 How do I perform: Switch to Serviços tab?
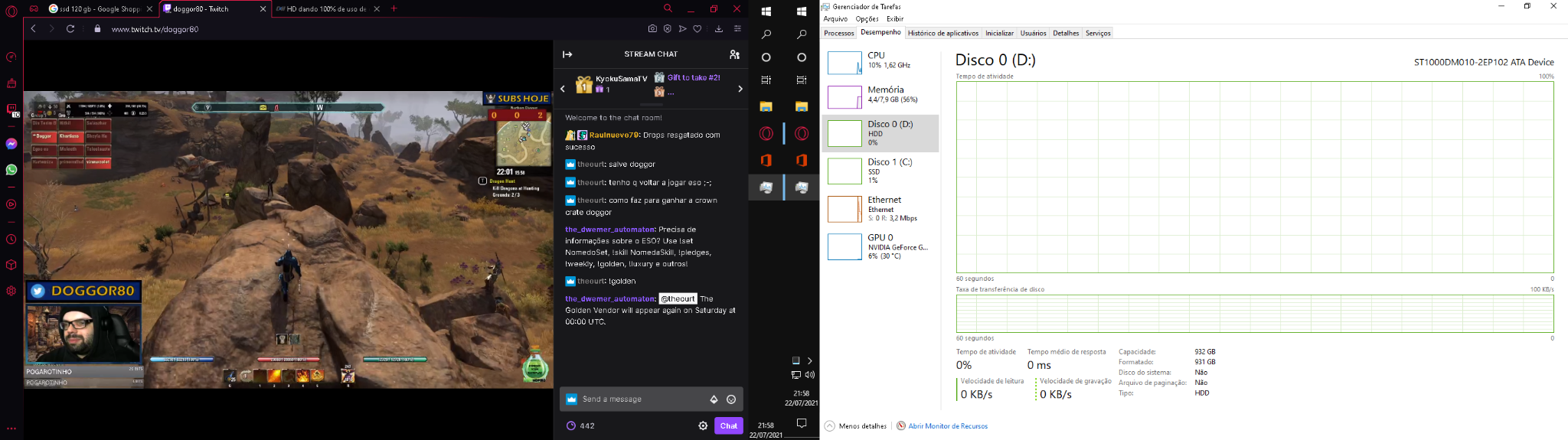coord(1098,33)
